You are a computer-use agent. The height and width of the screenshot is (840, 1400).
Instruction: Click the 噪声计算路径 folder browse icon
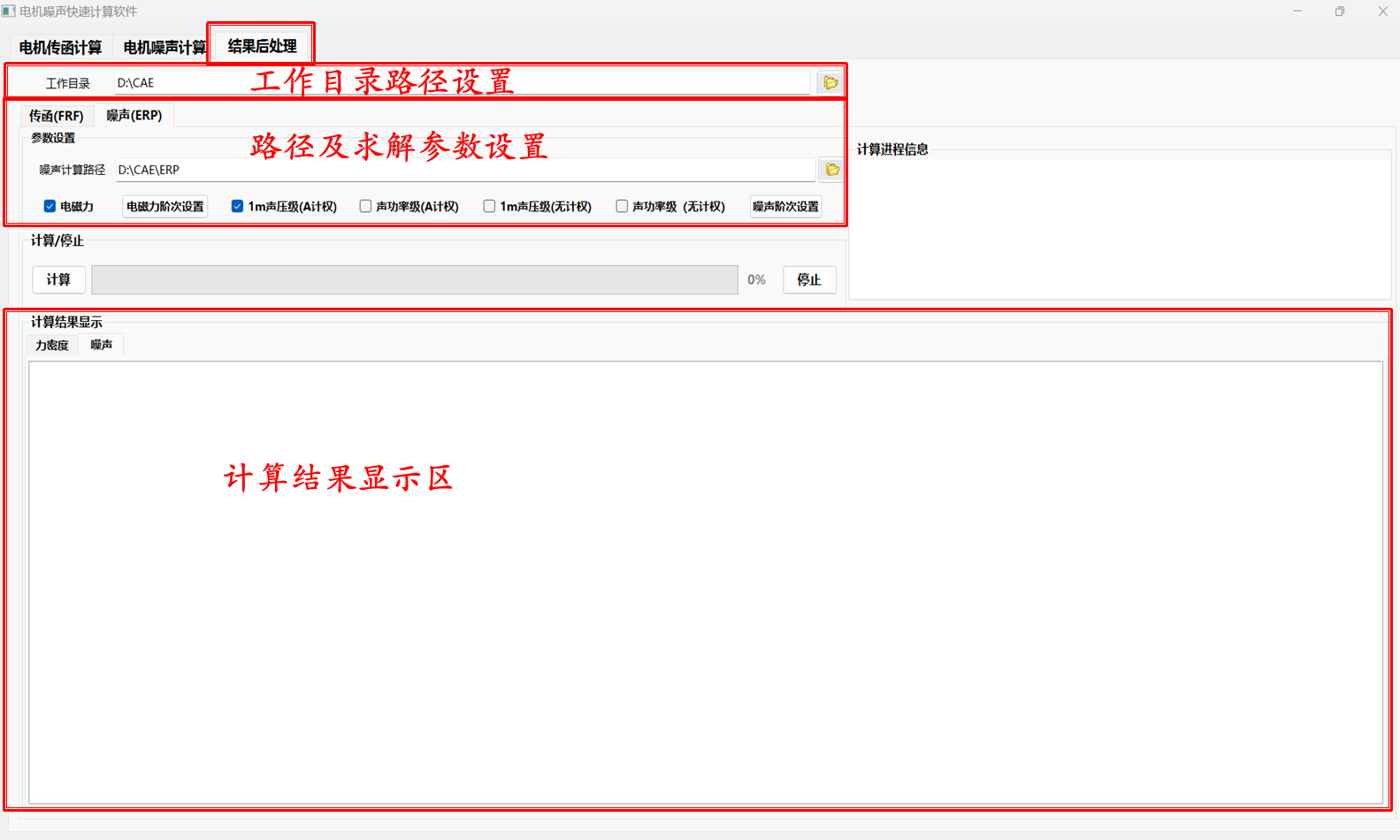(831, 170)
